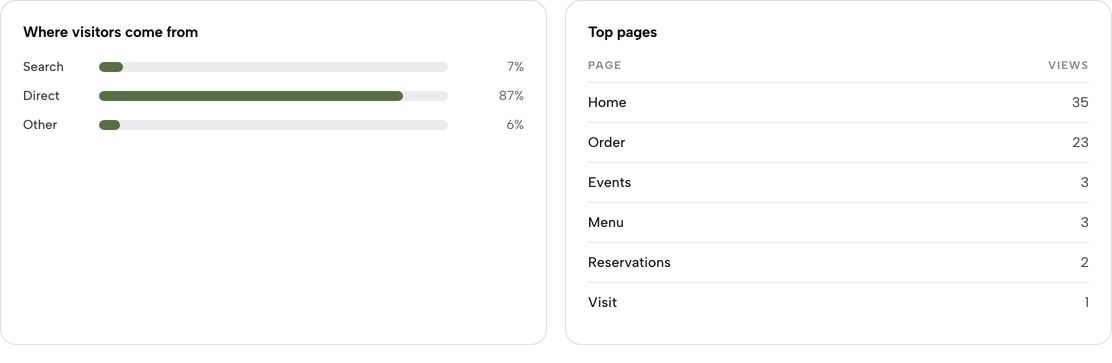Click the Direct traffic progress bar
The height and width of the screenshot is (363, 1112).
(273, 96)
